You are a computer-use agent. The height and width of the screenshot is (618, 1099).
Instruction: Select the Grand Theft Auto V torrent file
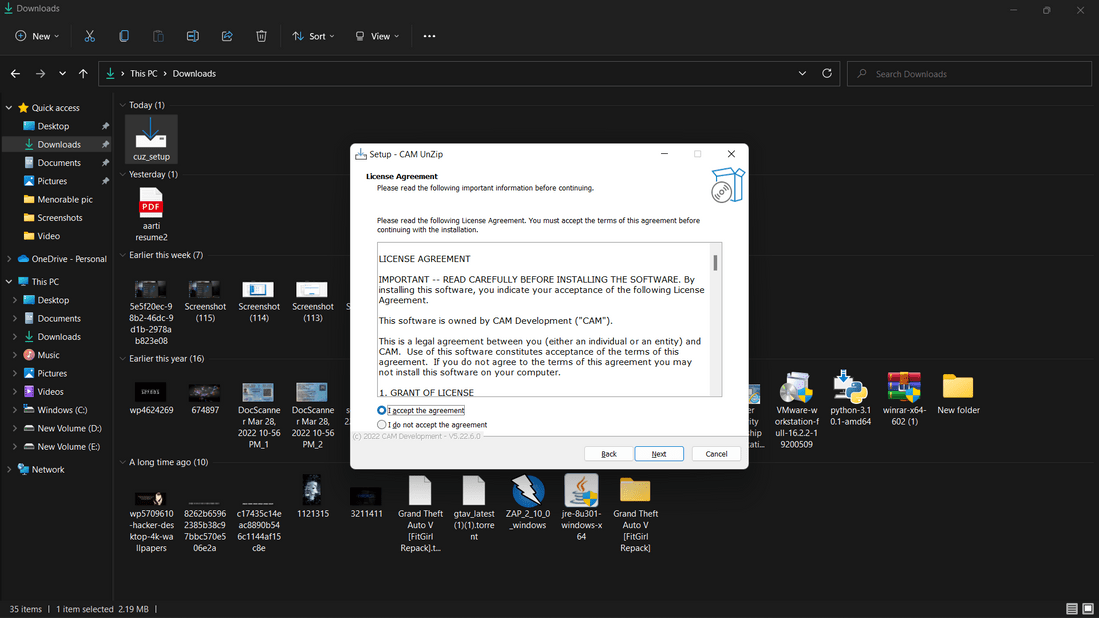(420, 514)
